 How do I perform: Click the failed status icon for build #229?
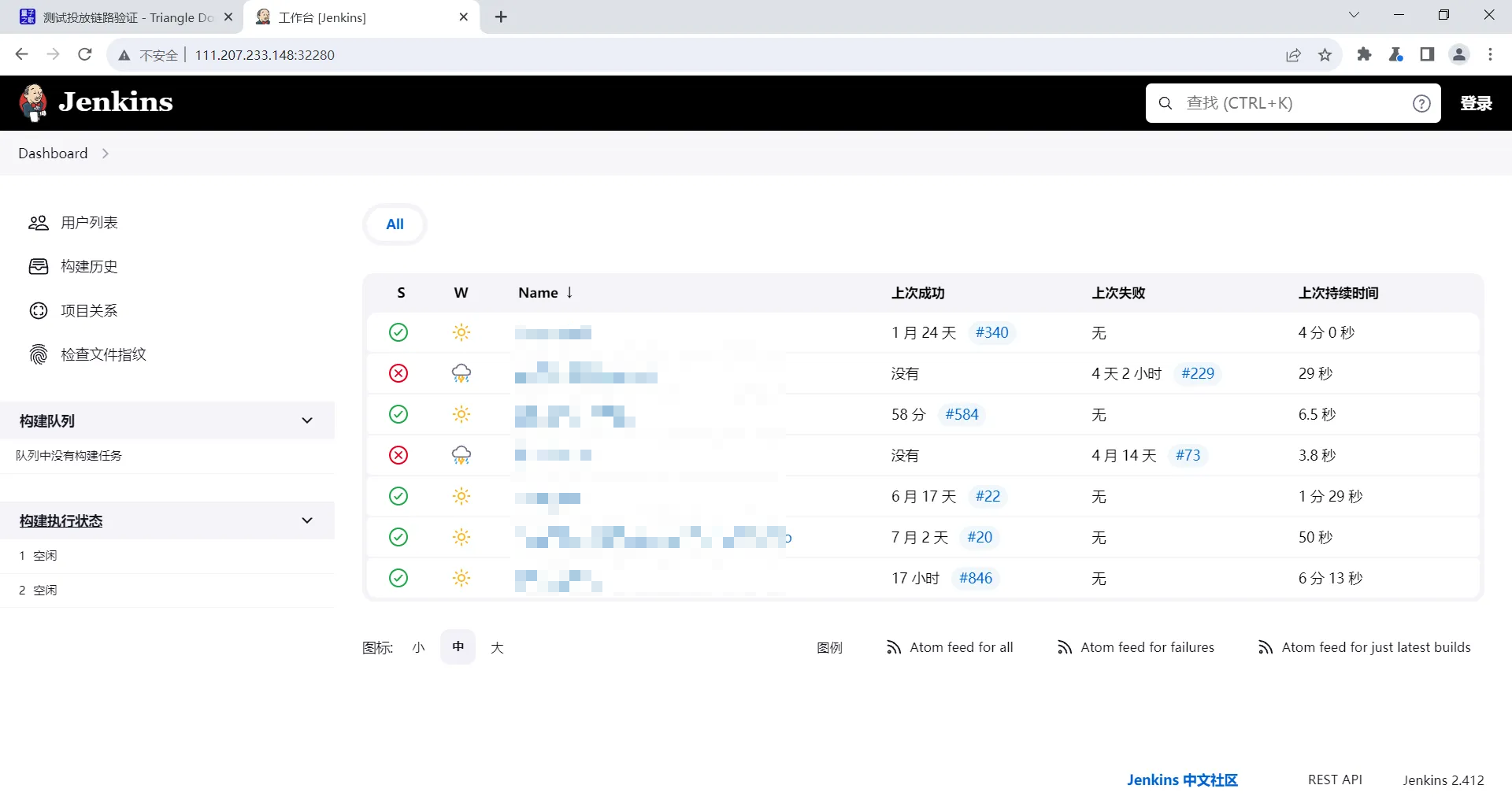click(398, 373)
